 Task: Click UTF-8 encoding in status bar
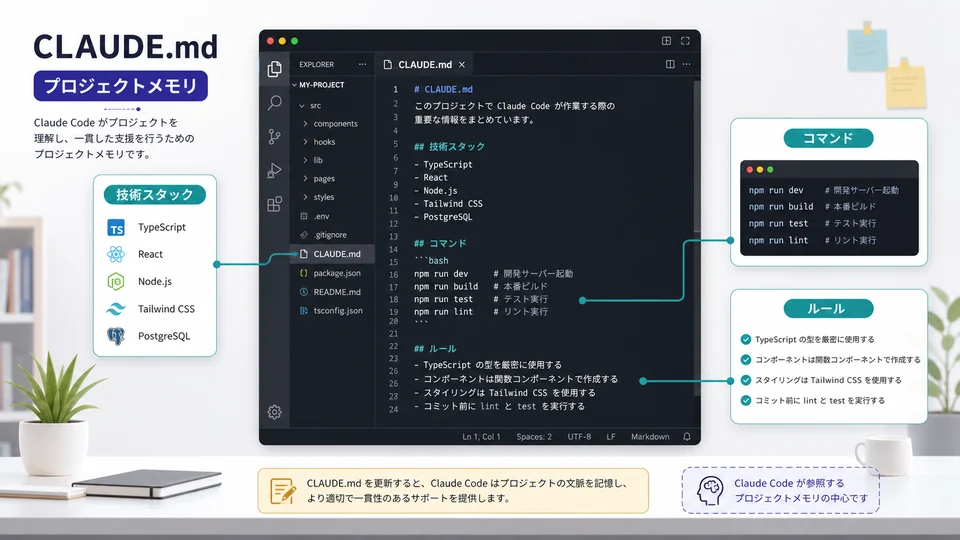pyautogui.click(x=579, y=437)
